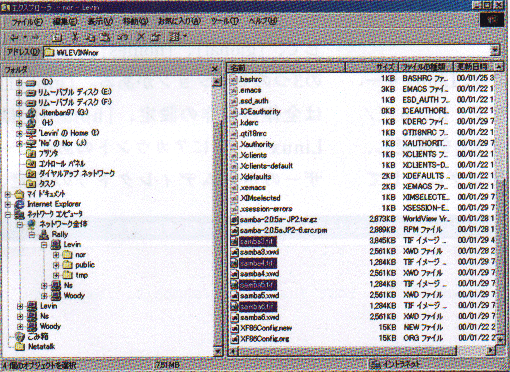The image size is (510, 372).
Task: Open the お気に入り(A) menu
Action: coord(179,21)
